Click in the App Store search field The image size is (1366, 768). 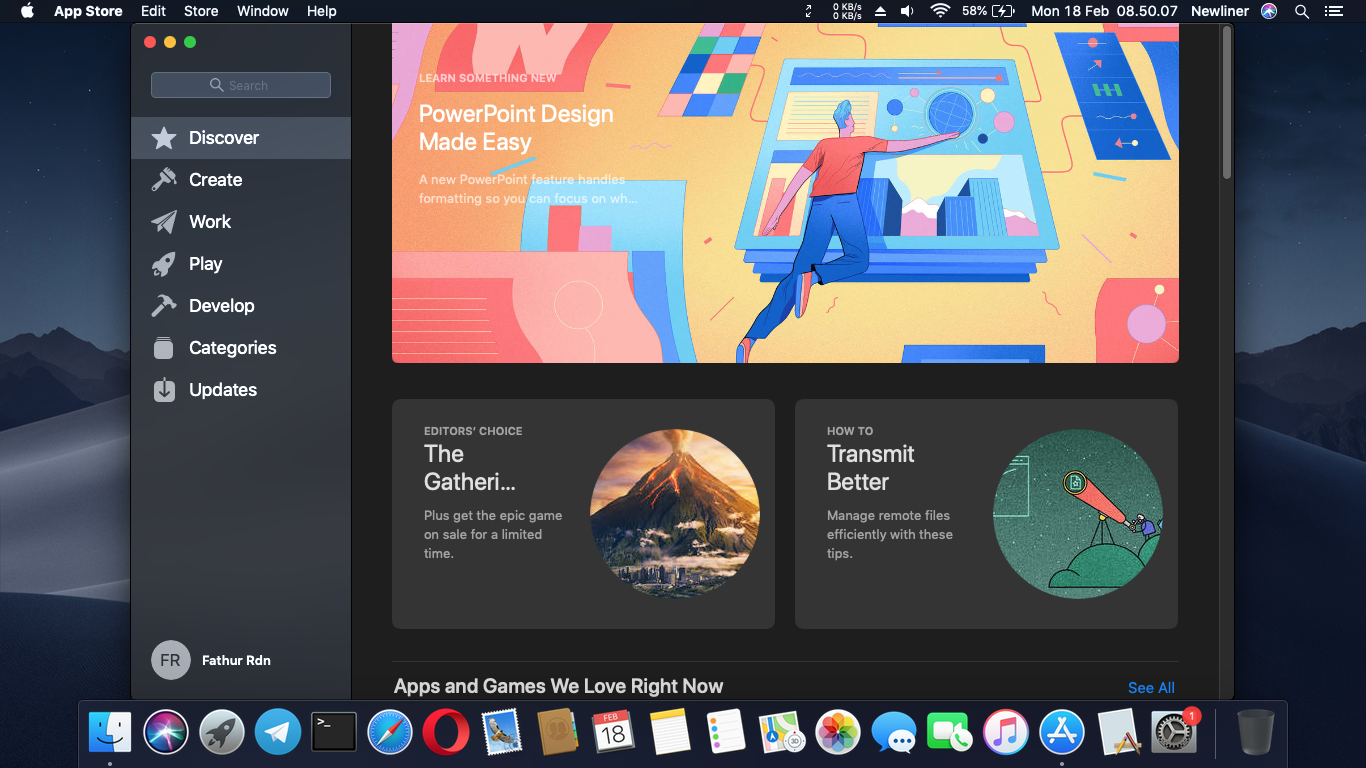241,85
